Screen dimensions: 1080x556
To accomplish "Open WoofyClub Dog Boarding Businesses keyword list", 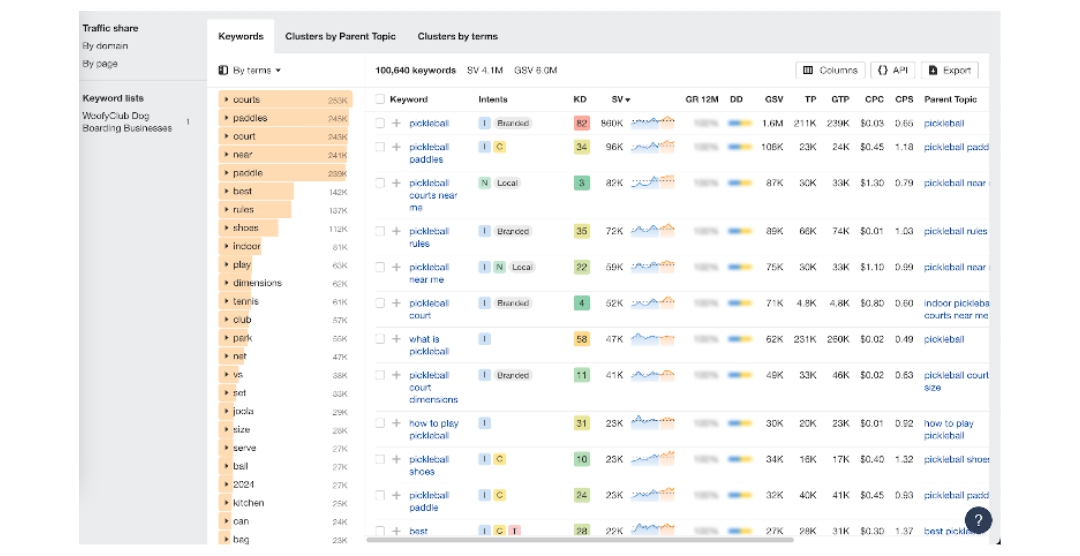I will 126,122.
